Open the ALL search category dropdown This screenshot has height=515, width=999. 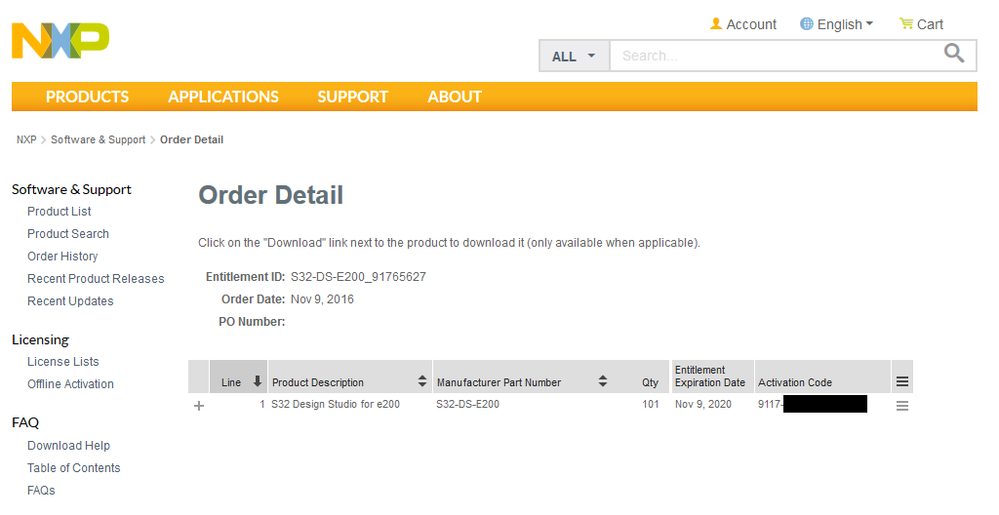573,56
